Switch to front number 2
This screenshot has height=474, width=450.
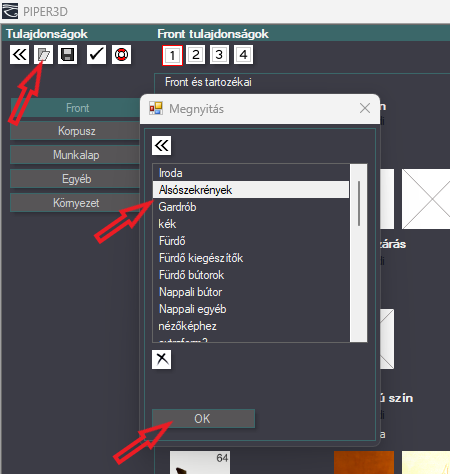pos(196,54)
